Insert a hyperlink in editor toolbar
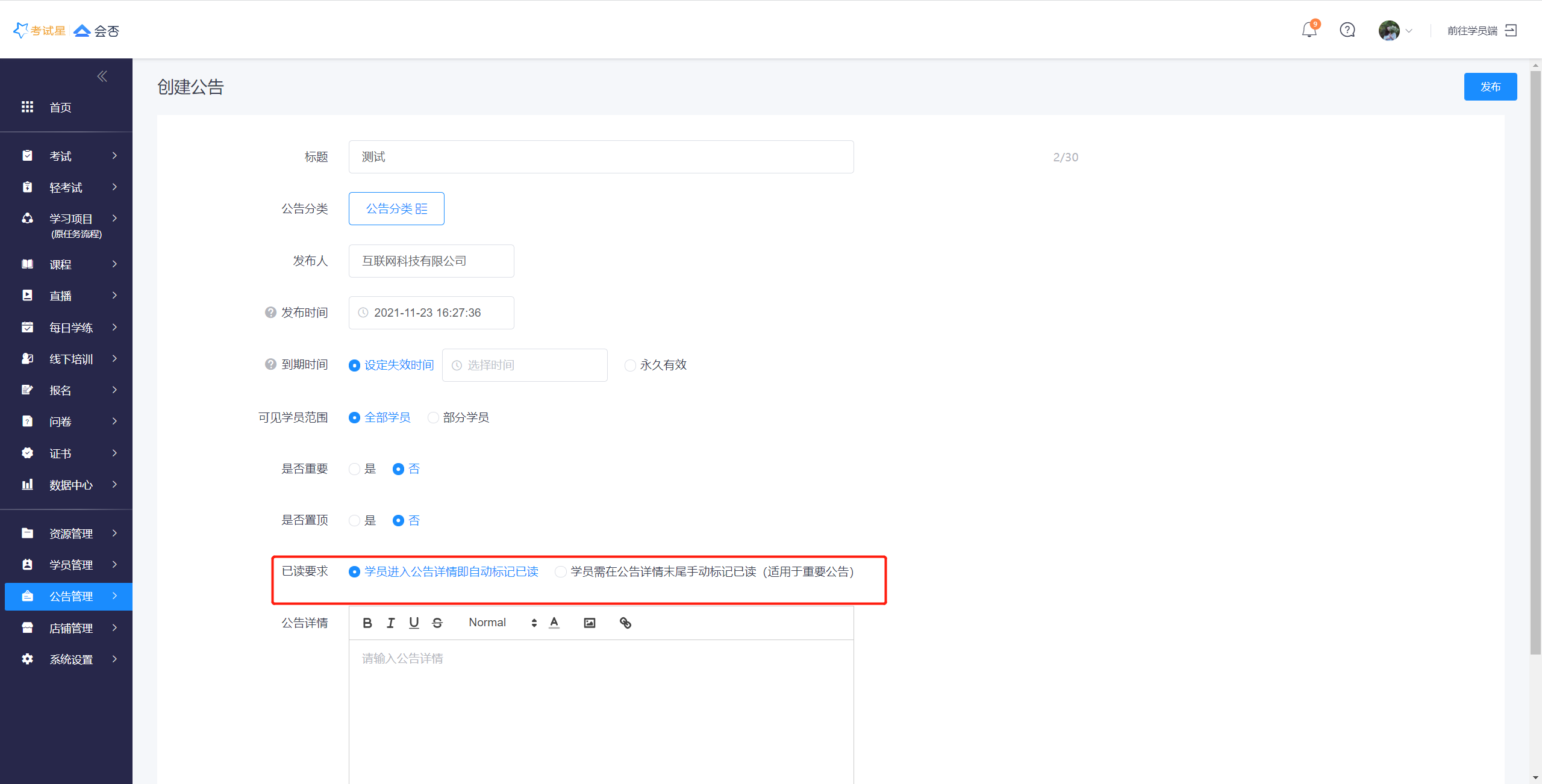Image resolution: width=1542 pixels, height=784 pixels. (625, 623)
